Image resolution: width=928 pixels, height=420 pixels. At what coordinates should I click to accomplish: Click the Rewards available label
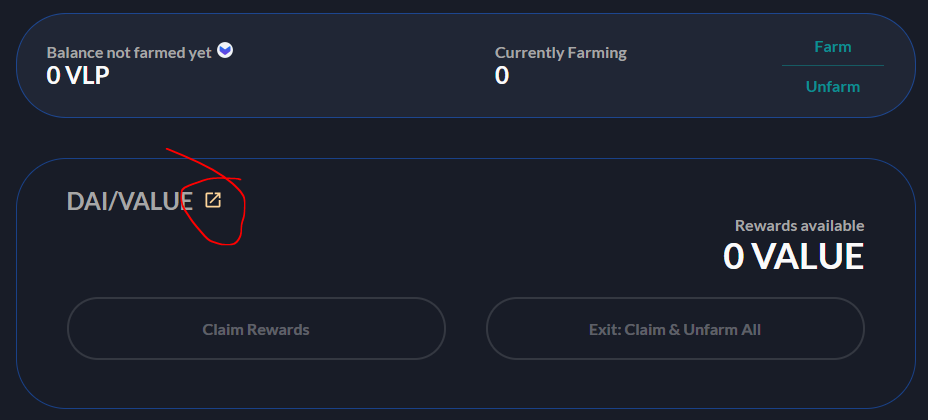coord(800,225)
